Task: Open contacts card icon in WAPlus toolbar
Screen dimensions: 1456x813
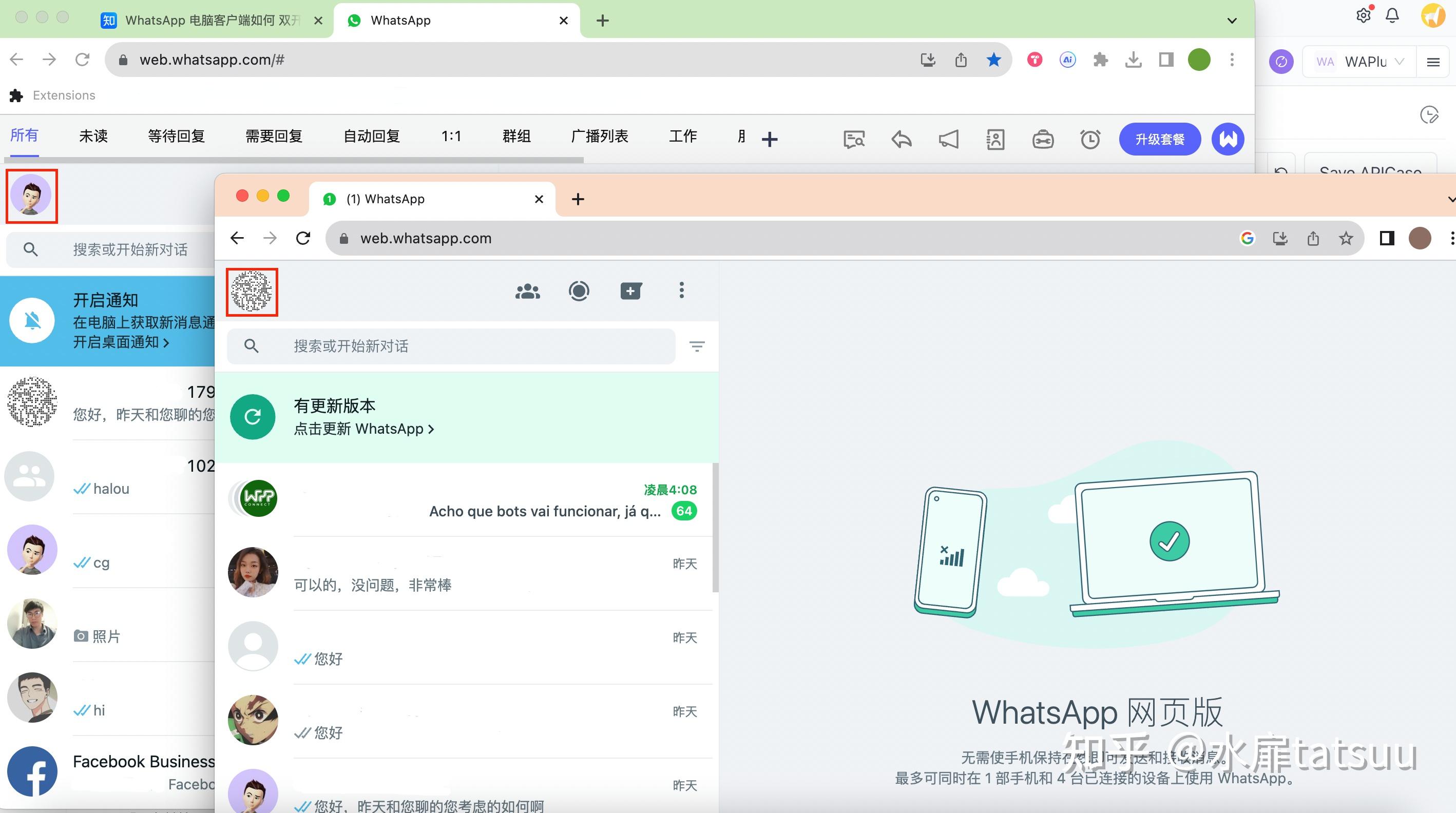Action: [995, 139]
